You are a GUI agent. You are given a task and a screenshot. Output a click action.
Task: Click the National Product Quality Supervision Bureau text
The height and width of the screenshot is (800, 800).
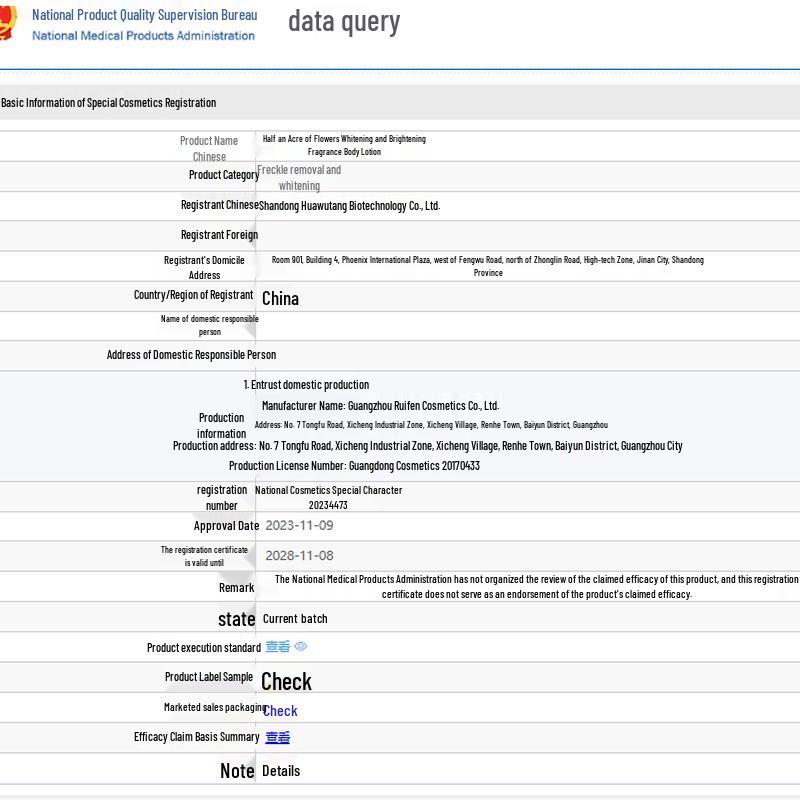tap(144, 15)
